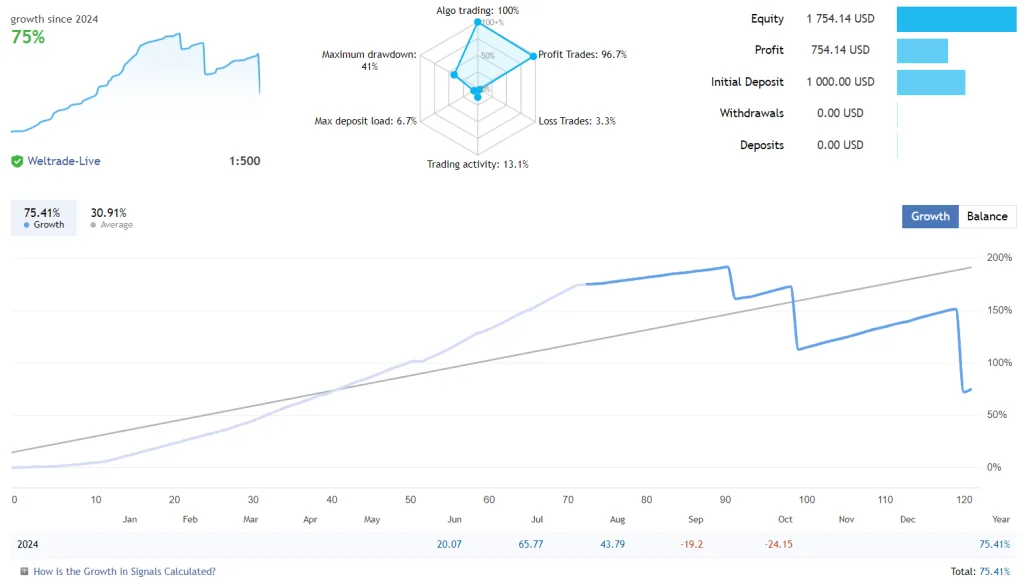Toggle the Average 30.91% series
This screenshot has height=585, width=1024.
tap(110, 218)
